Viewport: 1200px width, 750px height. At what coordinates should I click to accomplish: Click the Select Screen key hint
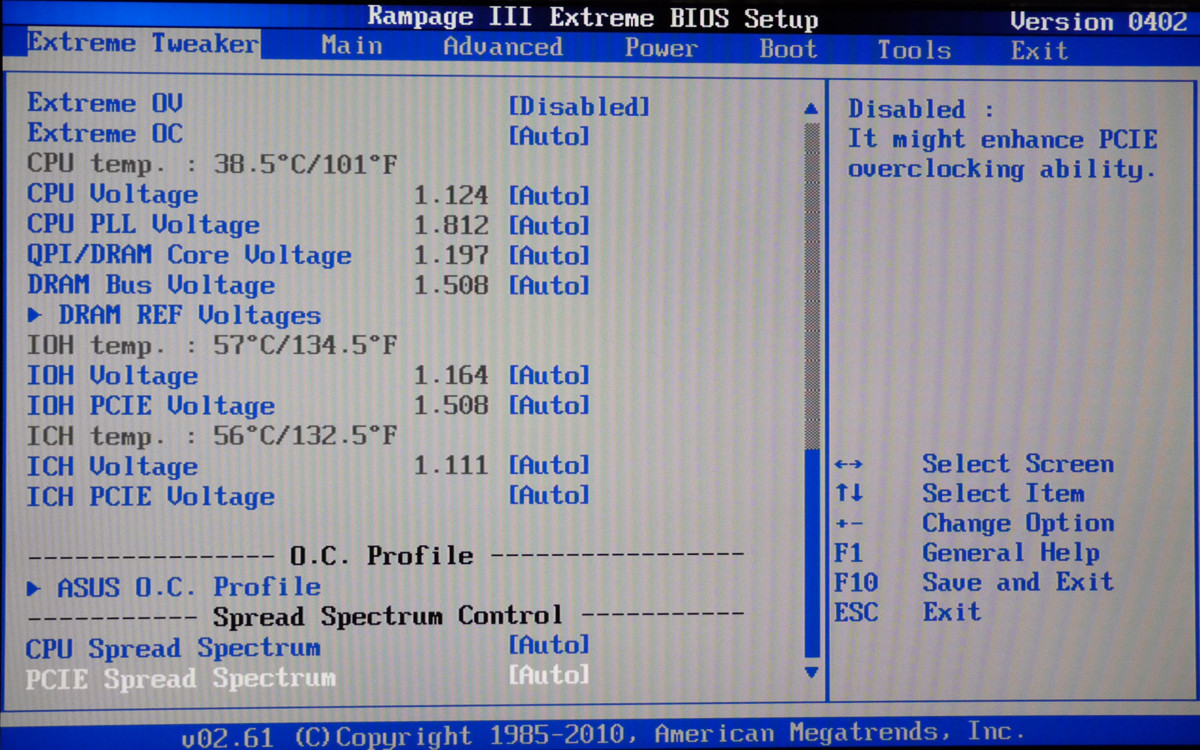point(974,464)
